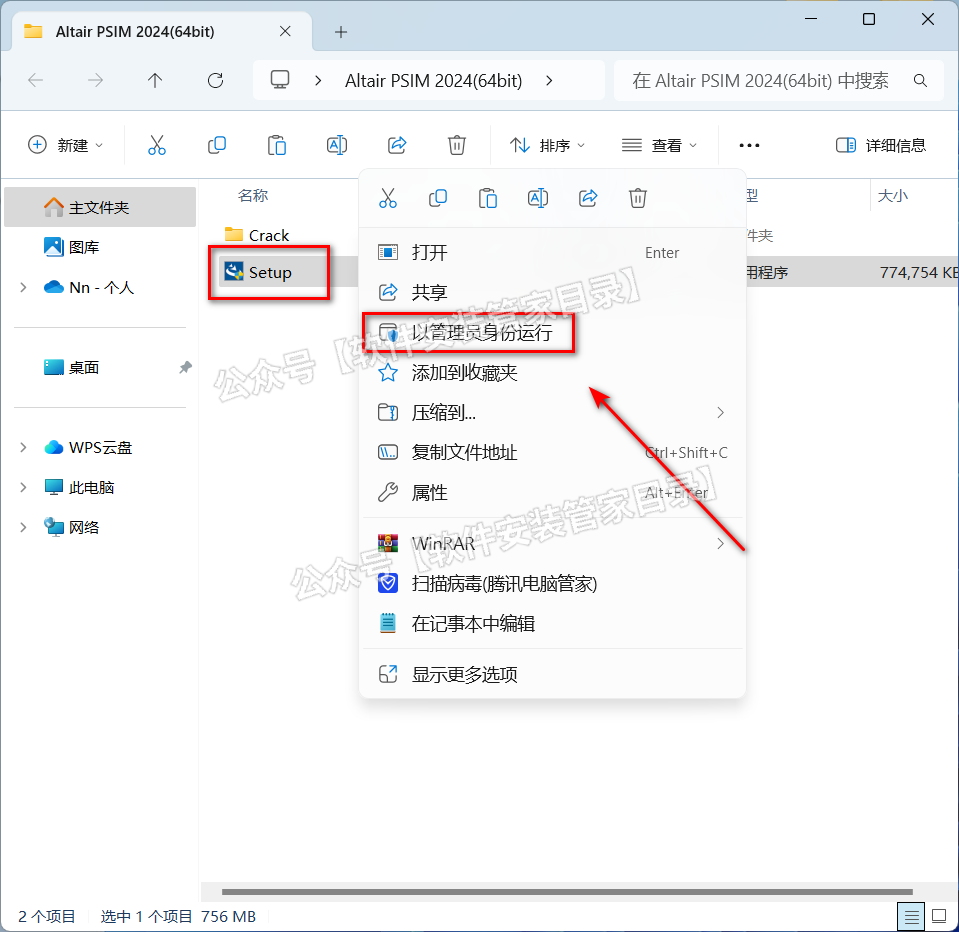Click the computer icon in the address bar
The height and width of the screenshot is (932, 959).
pos(280,80)
